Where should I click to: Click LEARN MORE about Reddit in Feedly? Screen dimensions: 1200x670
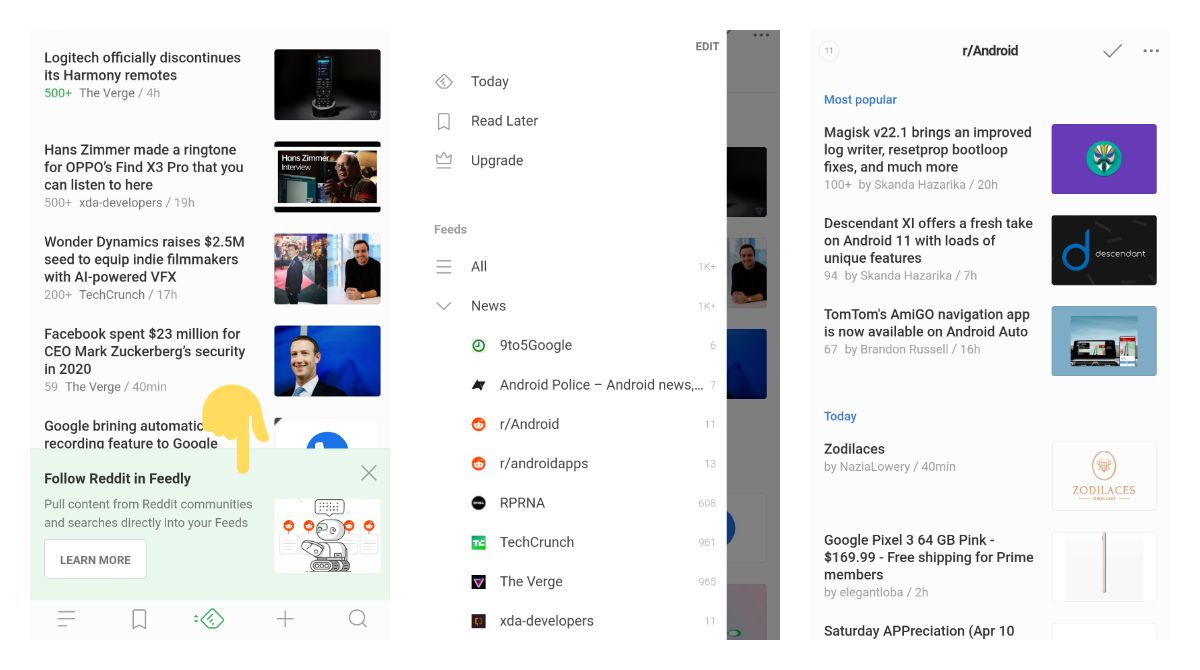point(95,559)
